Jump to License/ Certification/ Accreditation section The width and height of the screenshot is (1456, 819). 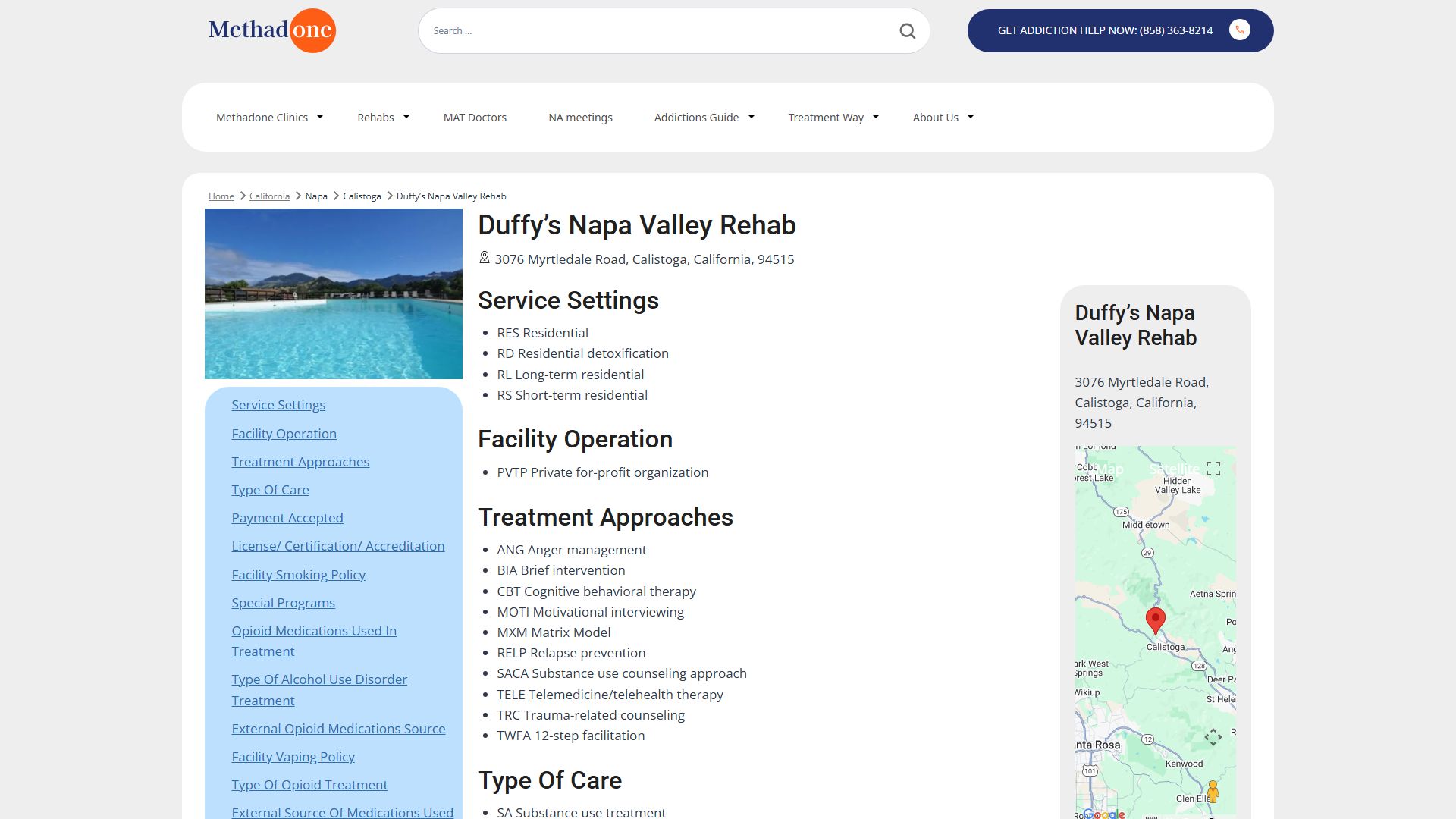click(337, 546)
